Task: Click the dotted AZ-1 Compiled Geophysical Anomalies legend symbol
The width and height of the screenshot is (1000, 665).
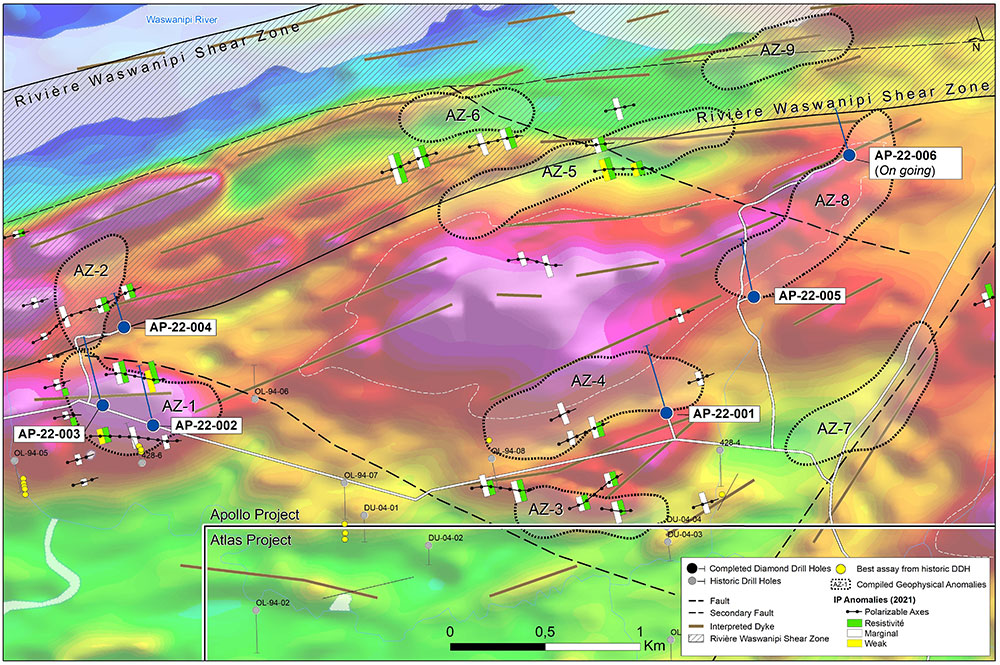Action: (841, 584)
